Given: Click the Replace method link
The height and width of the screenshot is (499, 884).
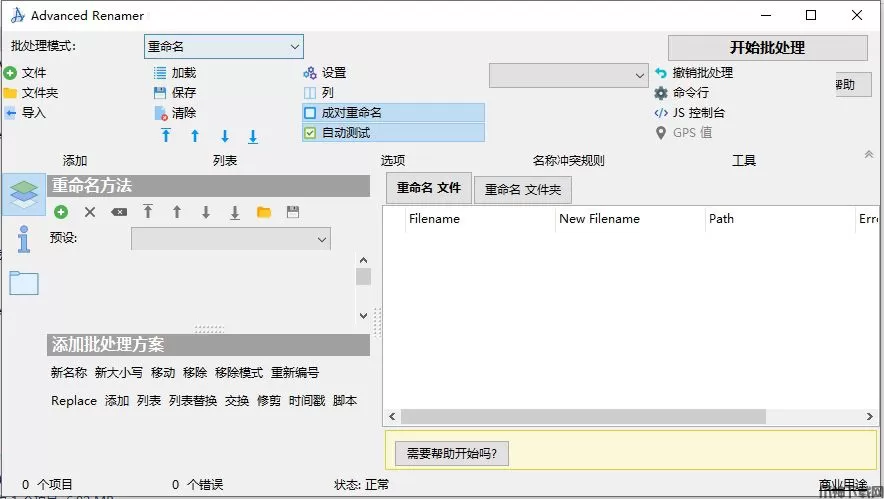Looking at the screenshot, I should click(74, 401).
